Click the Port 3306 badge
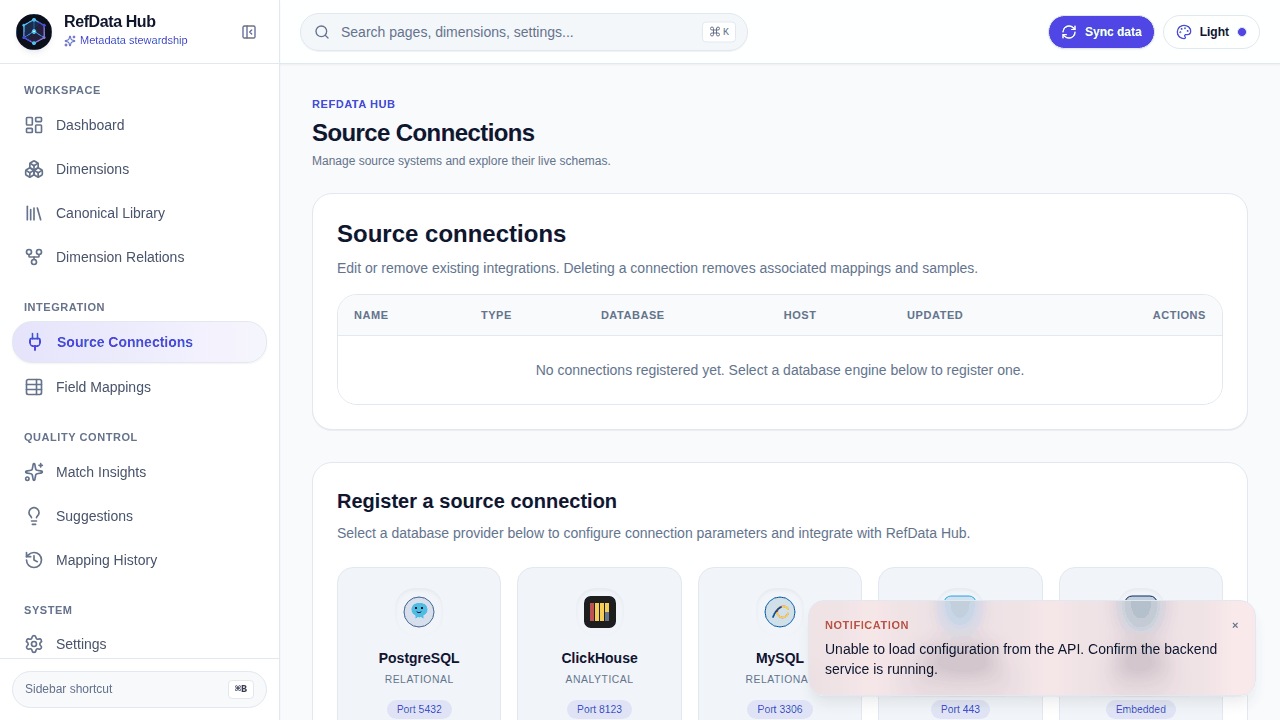The image size is (1280, 720). (780, 709)
